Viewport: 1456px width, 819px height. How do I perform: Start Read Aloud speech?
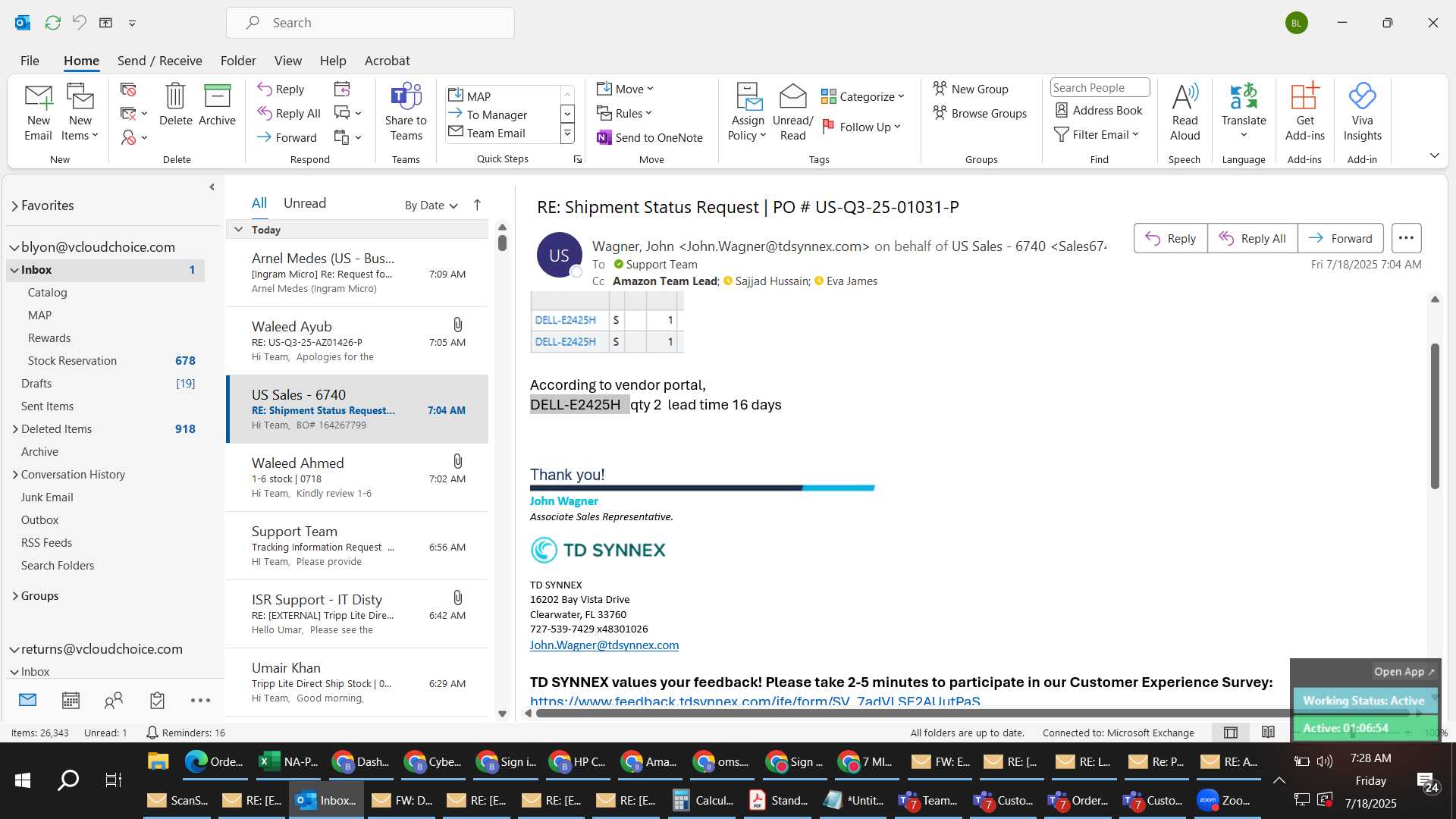point(1185,112)
